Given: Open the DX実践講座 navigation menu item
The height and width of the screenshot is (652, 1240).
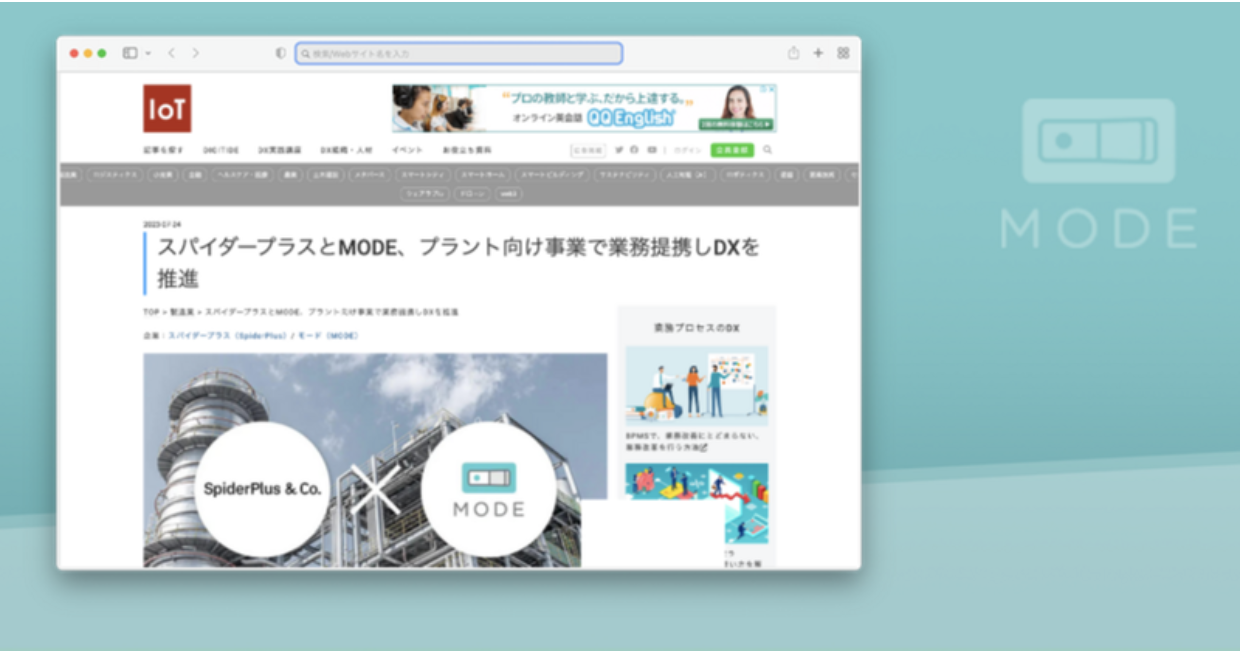Looking at the screenshot, I should click(280, 150).
